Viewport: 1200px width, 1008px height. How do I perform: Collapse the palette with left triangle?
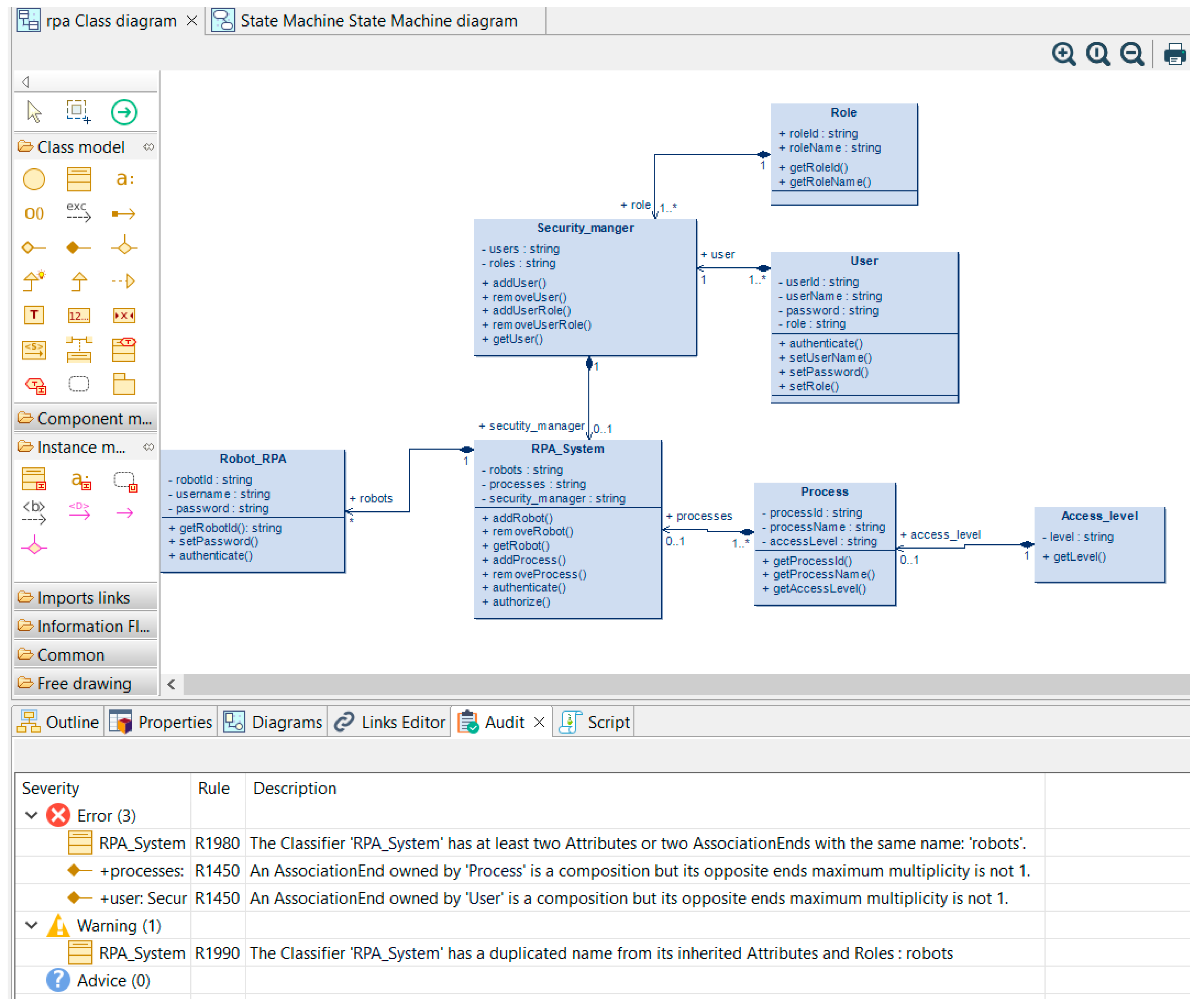coord(26,82)
